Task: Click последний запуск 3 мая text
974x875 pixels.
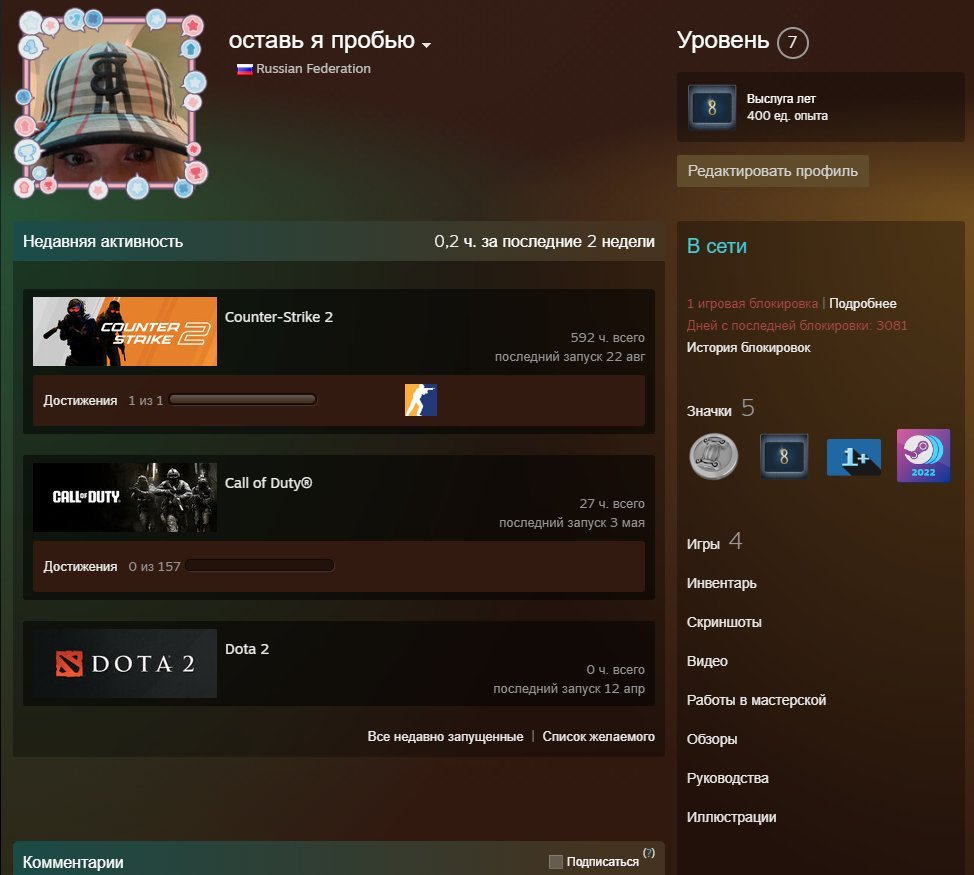Action: (571, 523)
